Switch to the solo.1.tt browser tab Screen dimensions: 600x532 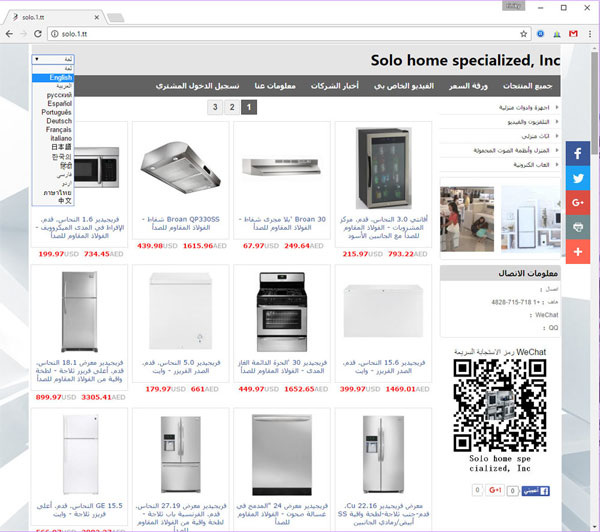click(54, 17)
